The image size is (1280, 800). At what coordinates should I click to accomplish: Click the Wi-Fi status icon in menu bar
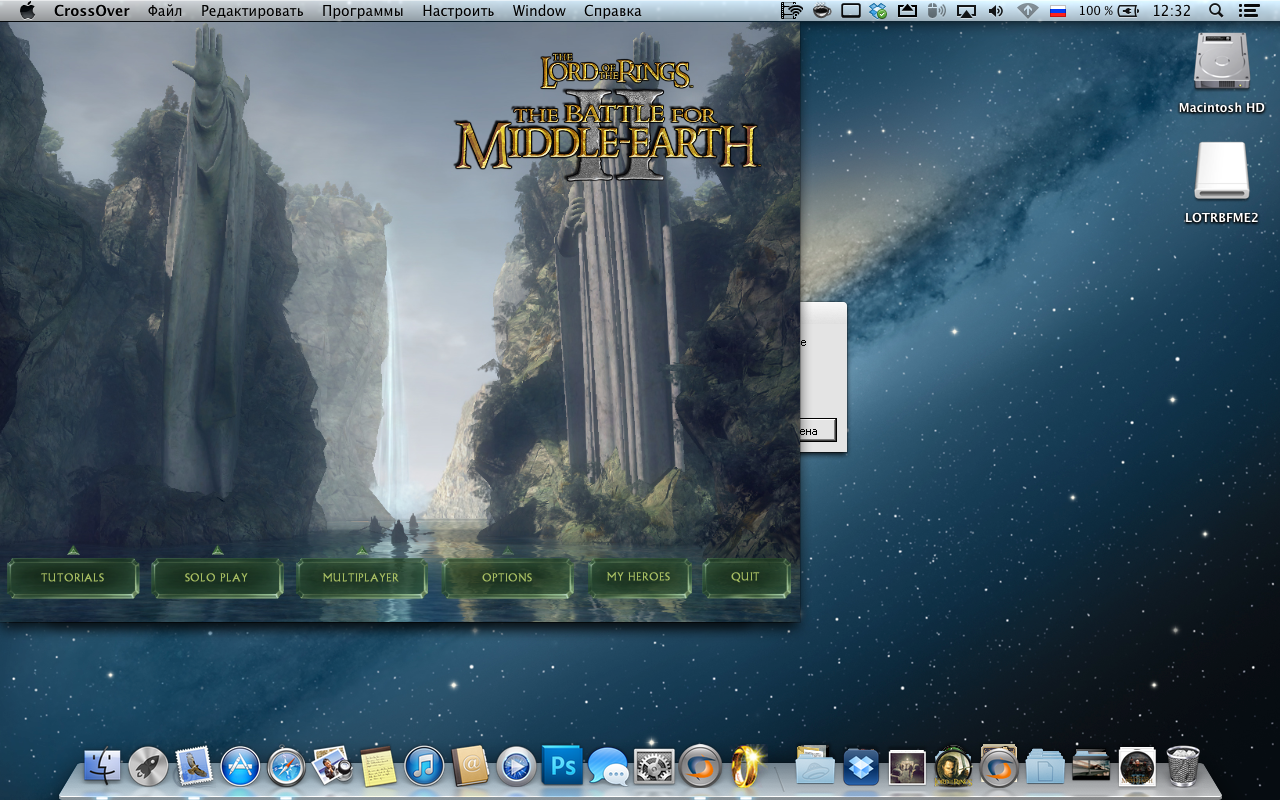click(1027, 11)
